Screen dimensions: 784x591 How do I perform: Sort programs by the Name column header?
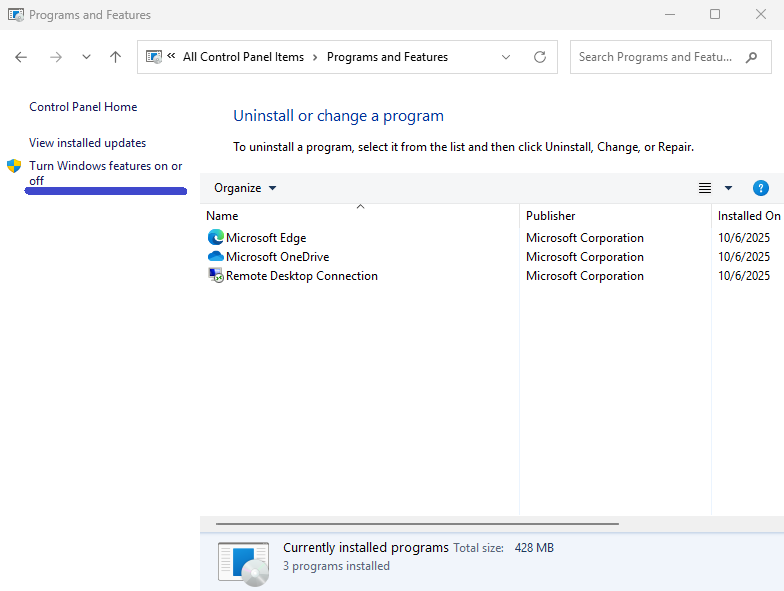click(222, 215)
